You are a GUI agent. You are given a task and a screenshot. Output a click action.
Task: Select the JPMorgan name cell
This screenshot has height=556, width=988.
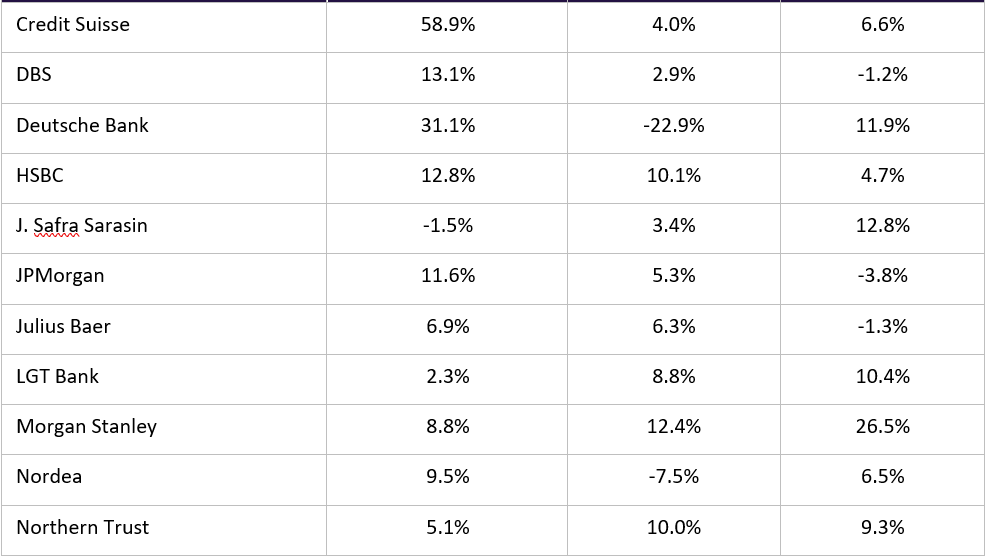tap(60, 276)
